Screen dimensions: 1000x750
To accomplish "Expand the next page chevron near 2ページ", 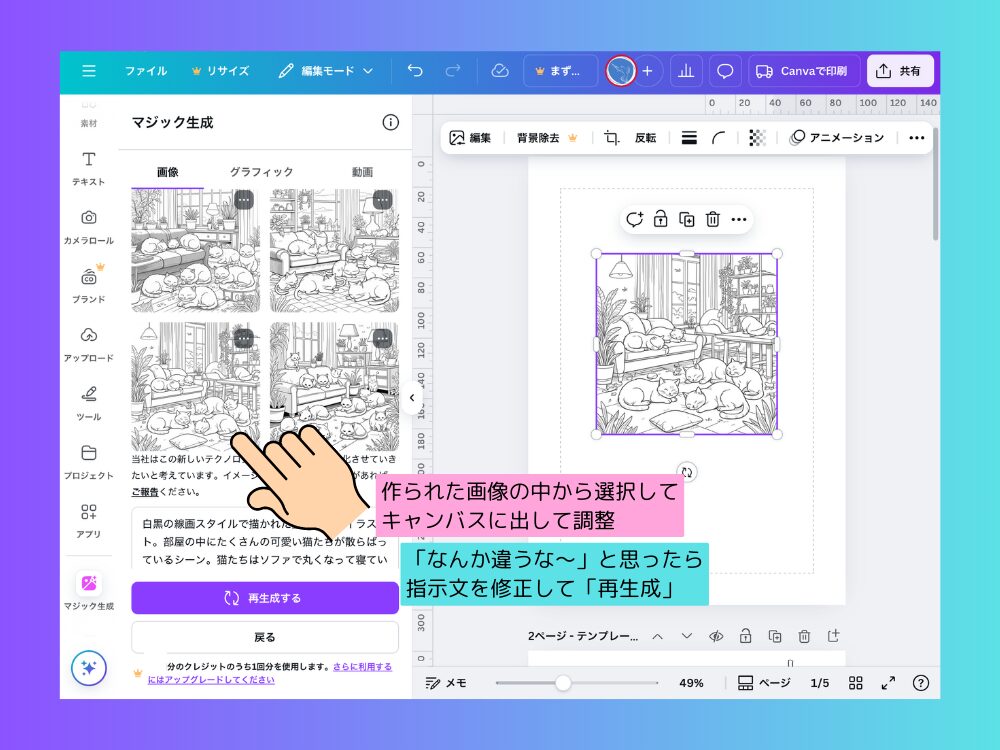I will click(686, 636).
